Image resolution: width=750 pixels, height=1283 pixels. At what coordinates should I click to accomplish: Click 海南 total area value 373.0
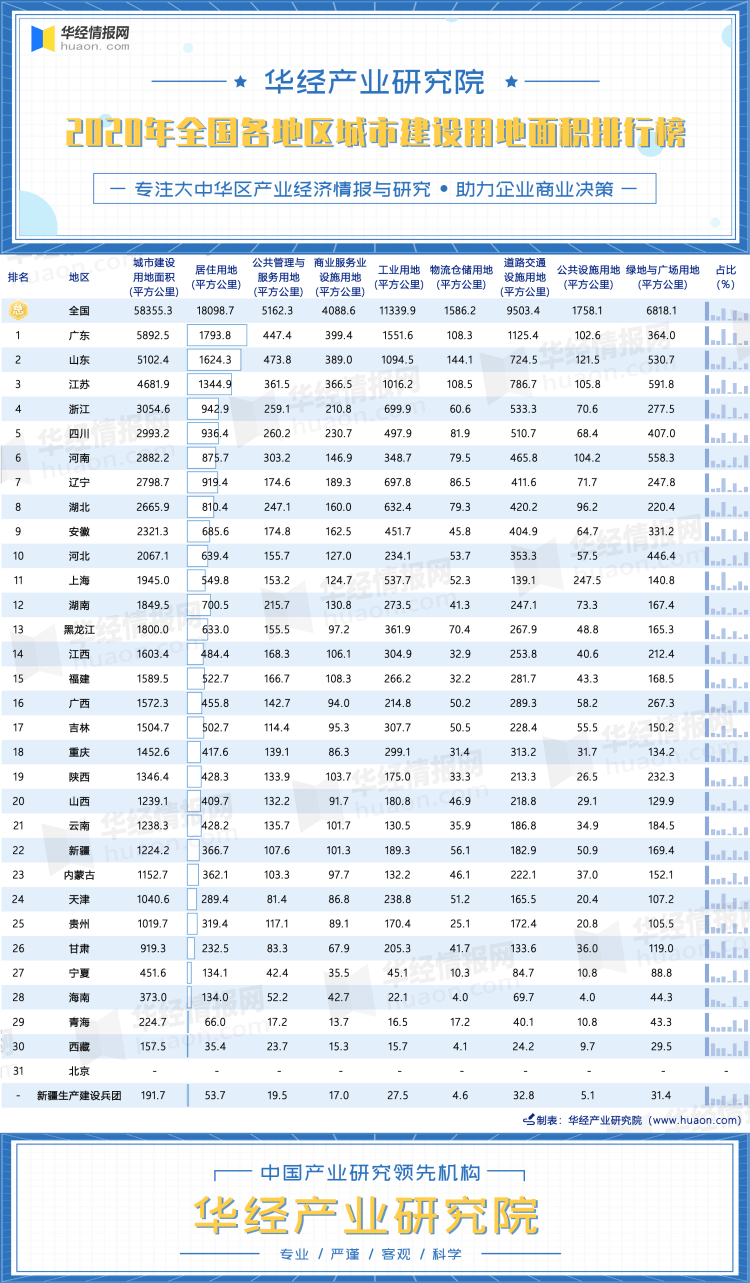(x=153, y=996)
